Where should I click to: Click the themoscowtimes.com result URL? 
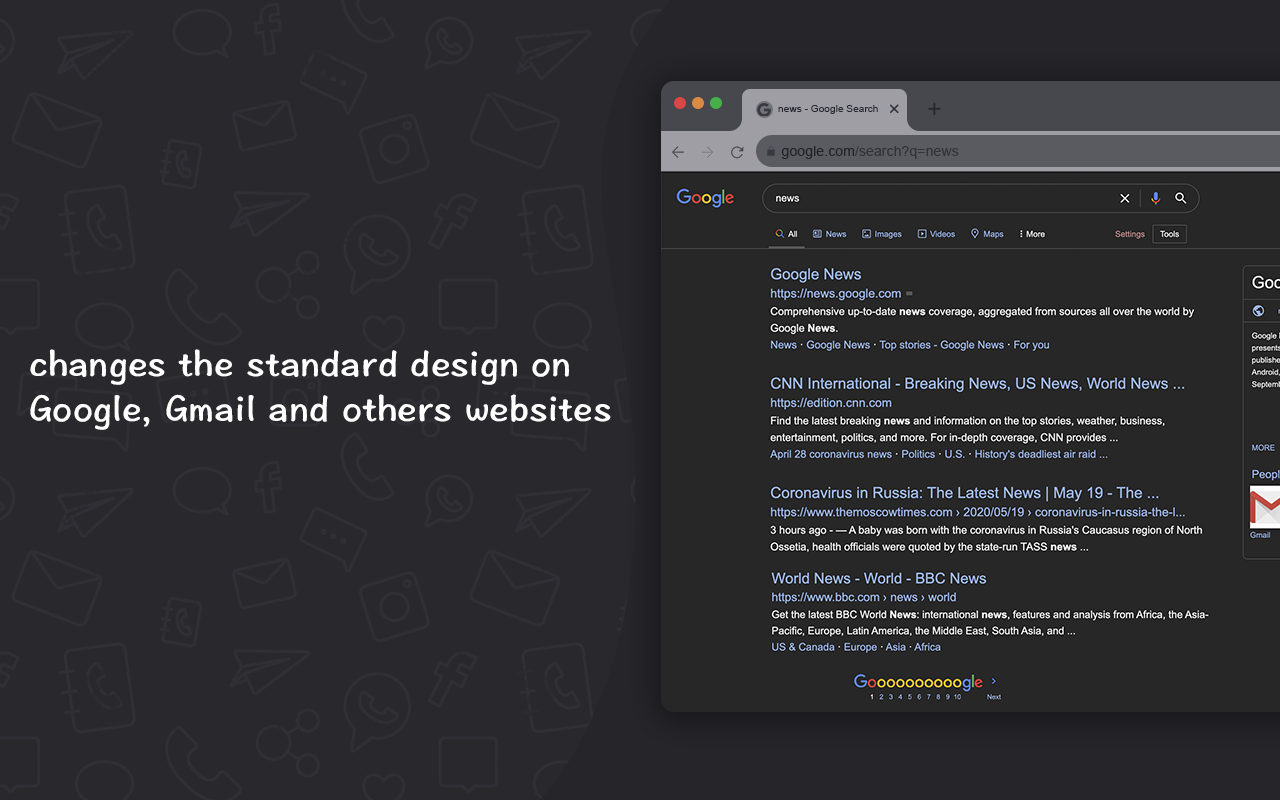[x=978, y=512]
